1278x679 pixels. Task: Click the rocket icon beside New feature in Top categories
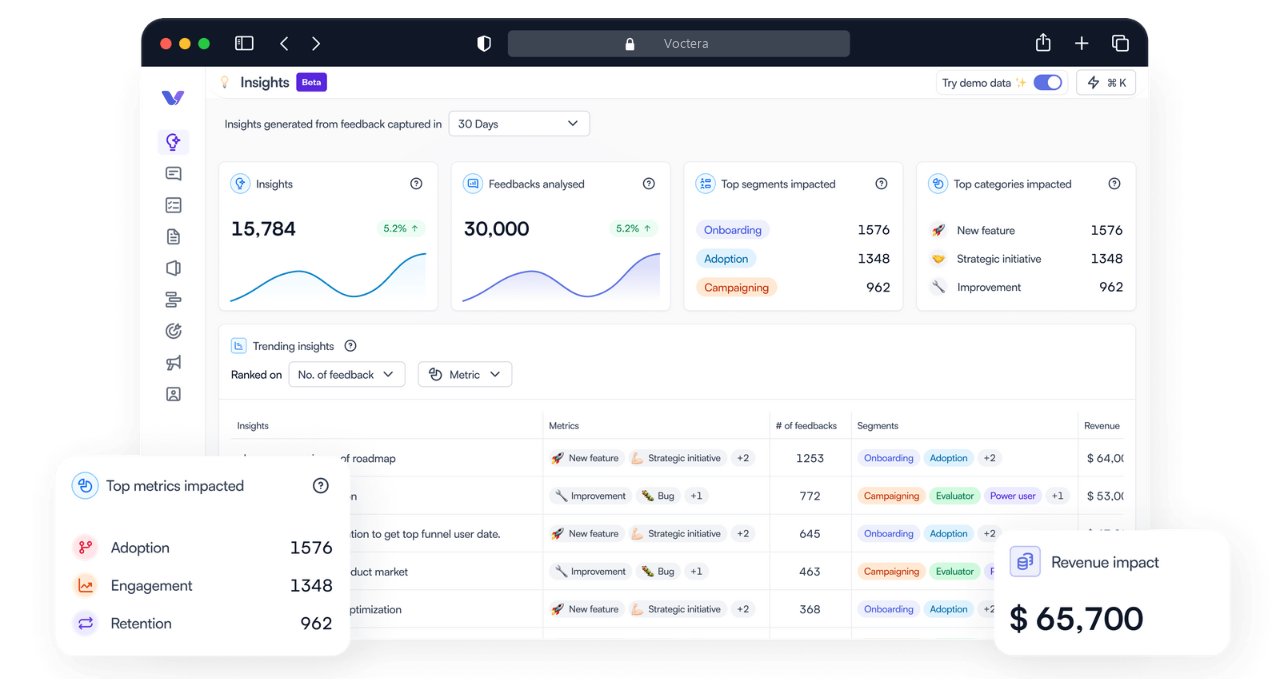point(938,230)
